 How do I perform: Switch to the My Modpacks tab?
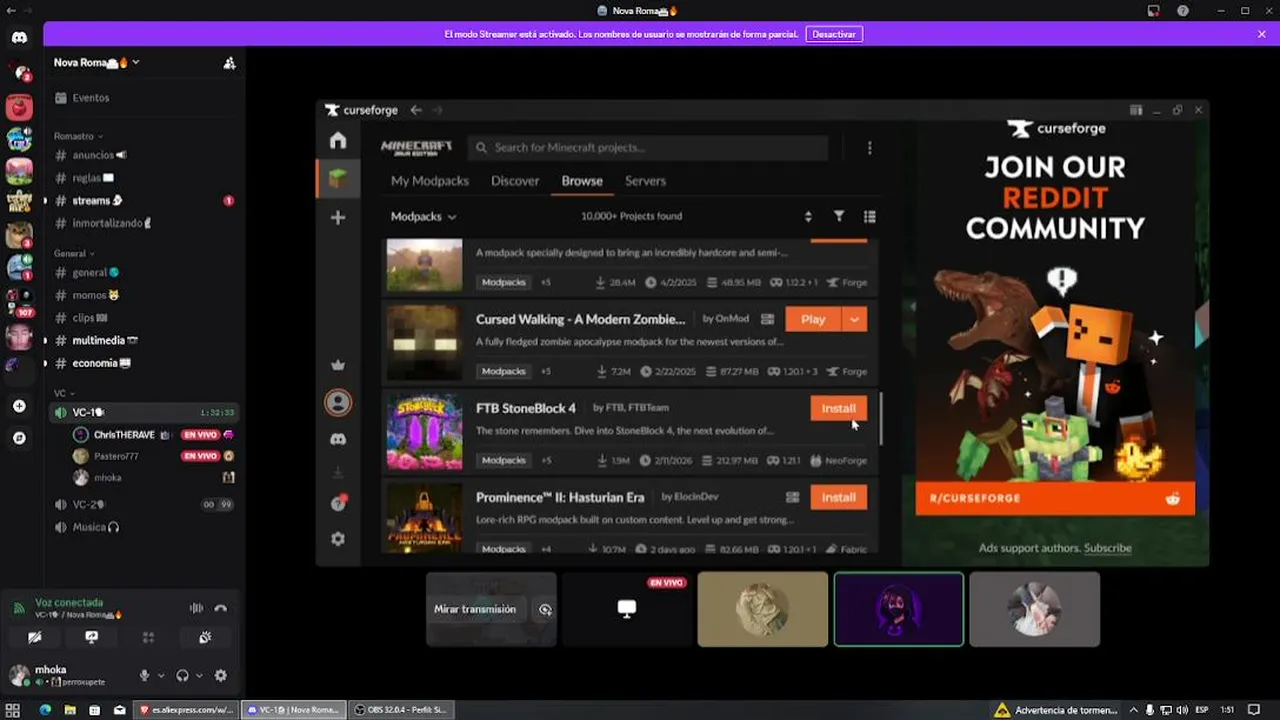pos(430,181)
